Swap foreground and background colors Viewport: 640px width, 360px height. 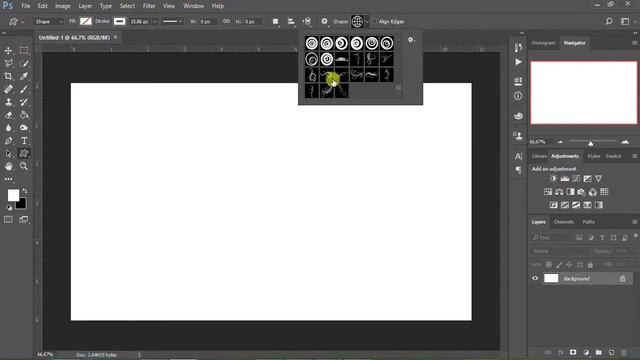point(25,191)
